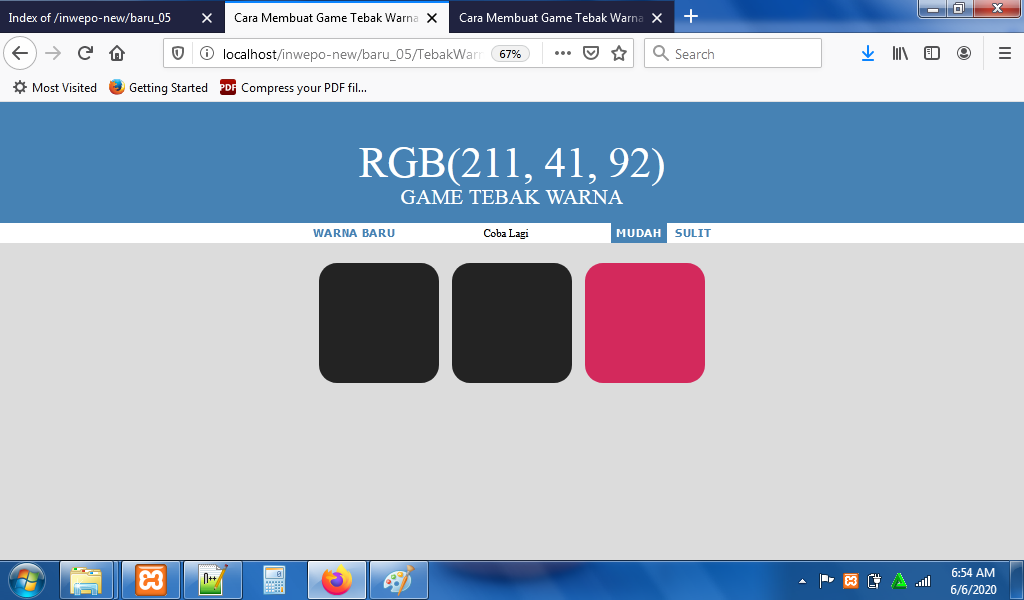
Task: Open Notepad++ from the taskbar
Action: pos(213,580)
